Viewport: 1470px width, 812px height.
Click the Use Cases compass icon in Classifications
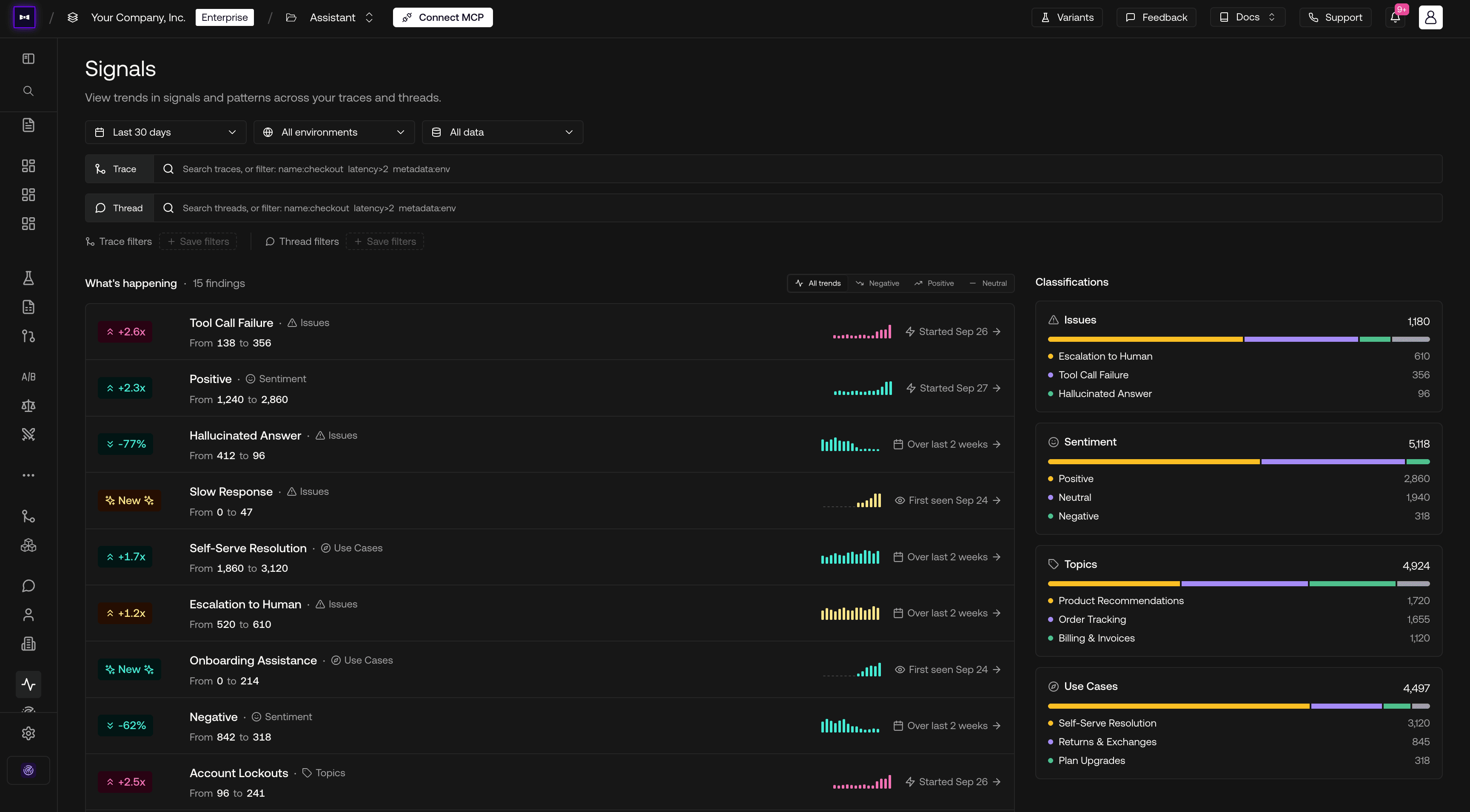(x=1054, y=687)
